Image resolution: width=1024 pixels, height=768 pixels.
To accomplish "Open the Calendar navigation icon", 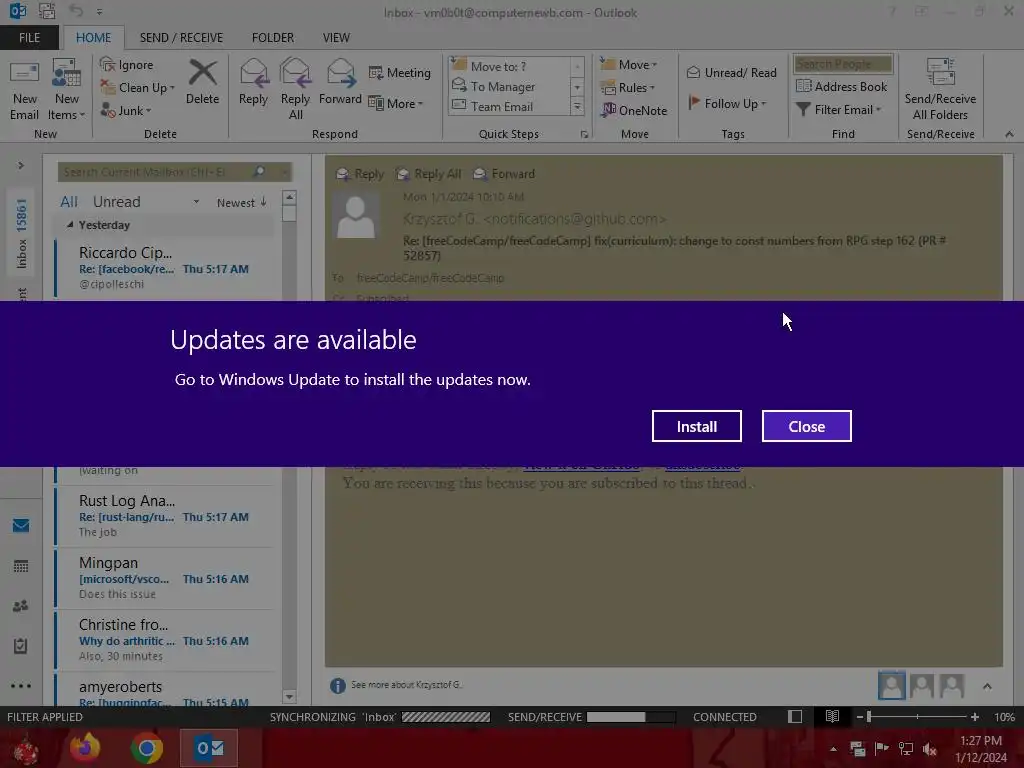I will 21,566.
